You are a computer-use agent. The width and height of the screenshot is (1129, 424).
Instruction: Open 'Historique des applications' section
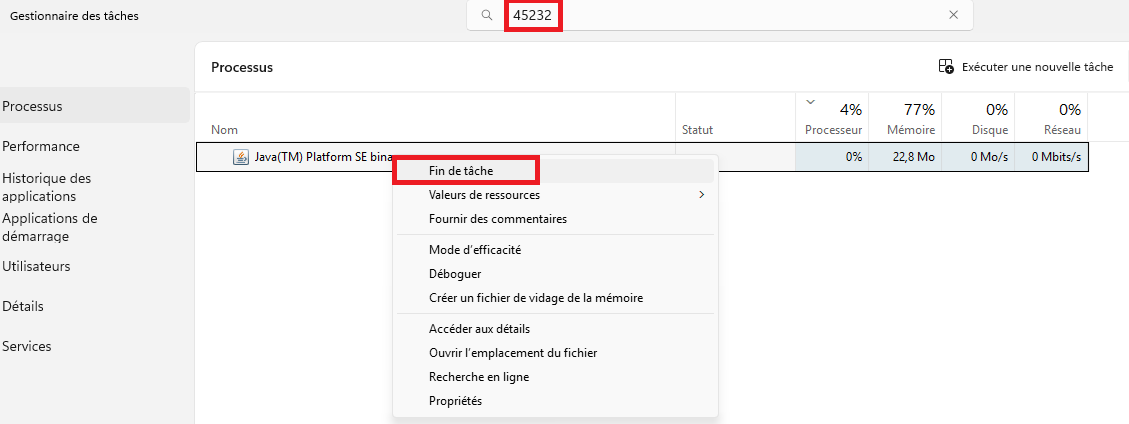(46, 187)
